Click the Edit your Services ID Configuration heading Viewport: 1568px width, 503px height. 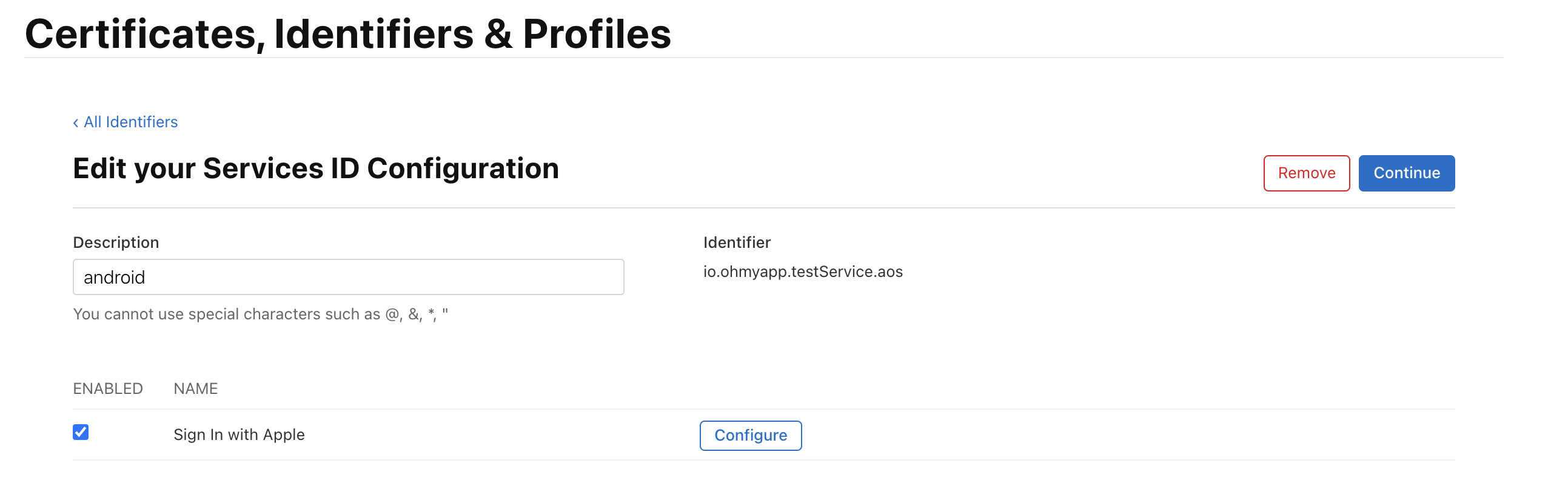pyautogui.click(x=315, y=168)
